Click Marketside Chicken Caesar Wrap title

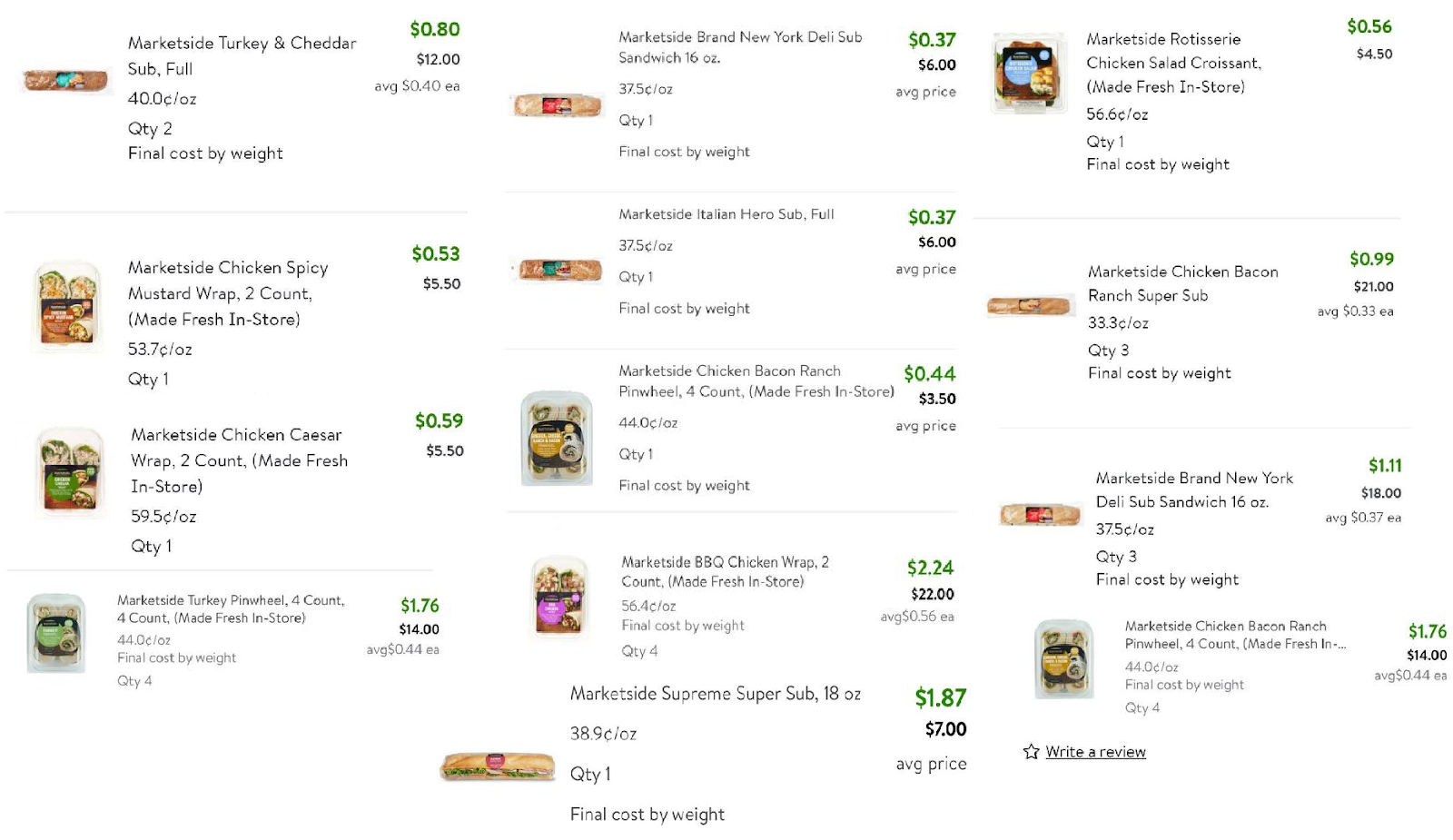(239, 460)
